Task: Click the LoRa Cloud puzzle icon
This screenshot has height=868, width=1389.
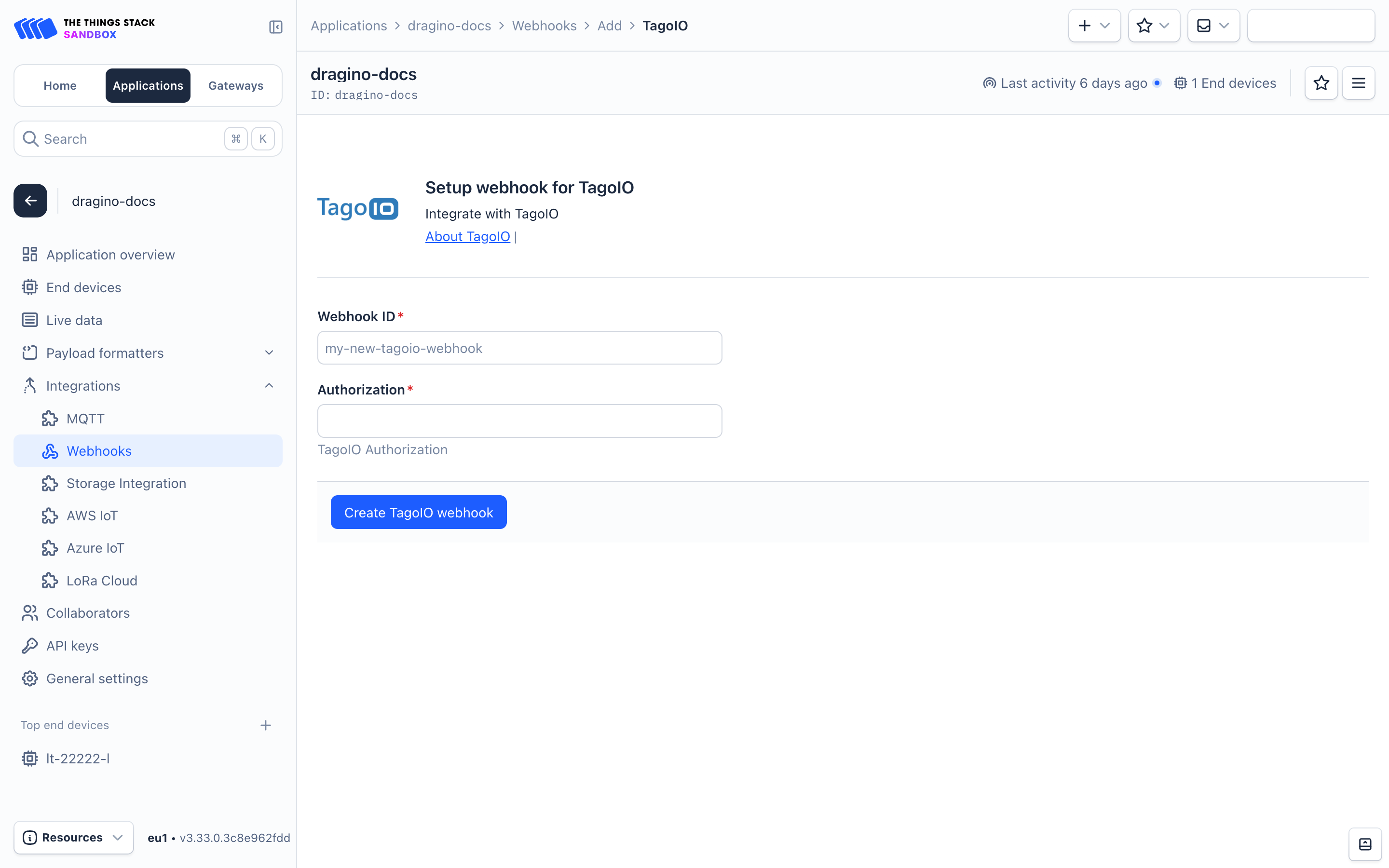Action: (x=50, y=581)
